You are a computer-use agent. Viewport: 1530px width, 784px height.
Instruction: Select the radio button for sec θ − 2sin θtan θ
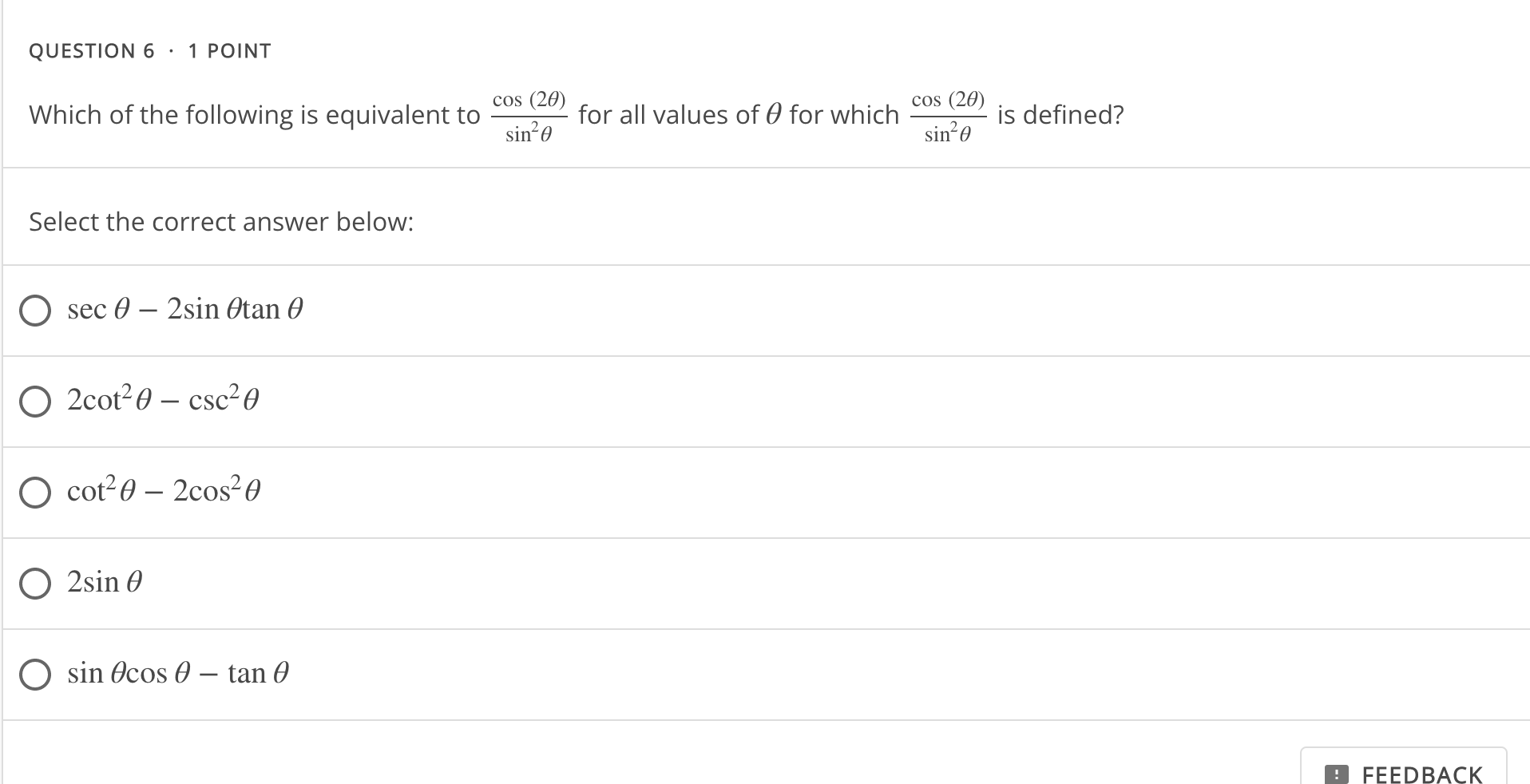tap(34, 311)
